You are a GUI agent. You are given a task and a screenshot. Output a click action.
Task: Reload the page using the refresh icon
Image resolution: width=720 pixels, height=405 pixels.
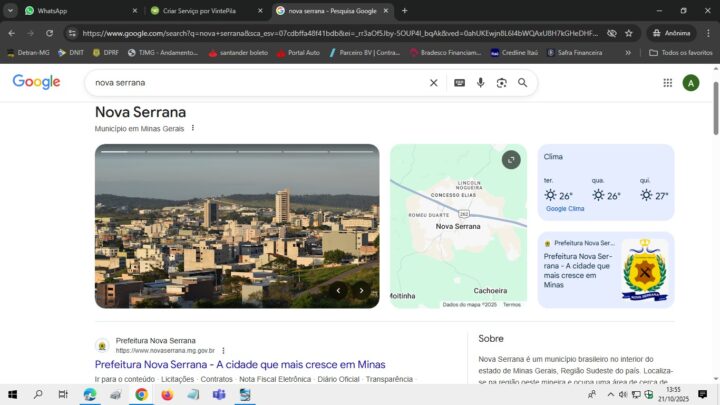[x=49, y=33]
